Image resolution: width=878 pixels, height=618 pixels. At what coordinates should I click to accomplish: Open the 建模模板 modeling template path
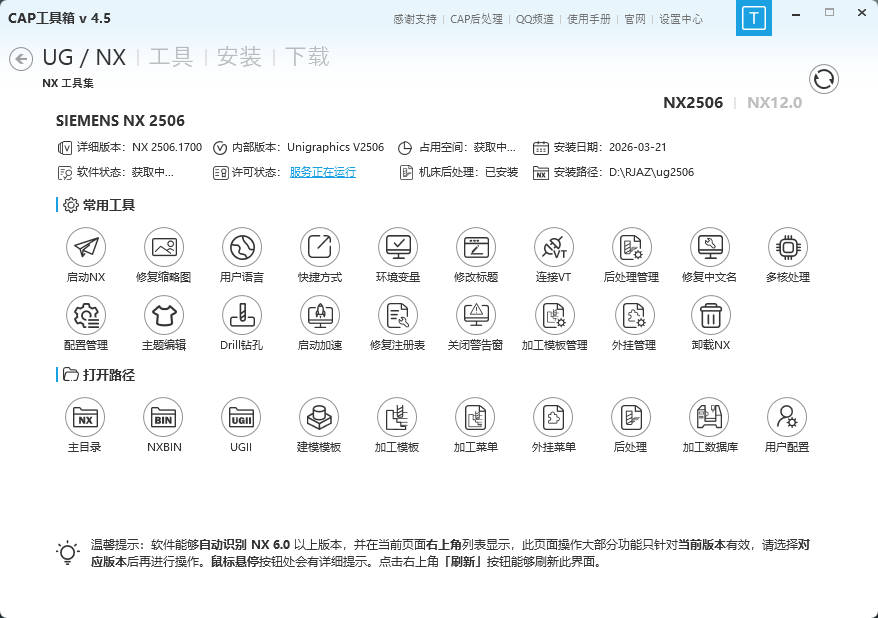(x=319, y=417)
